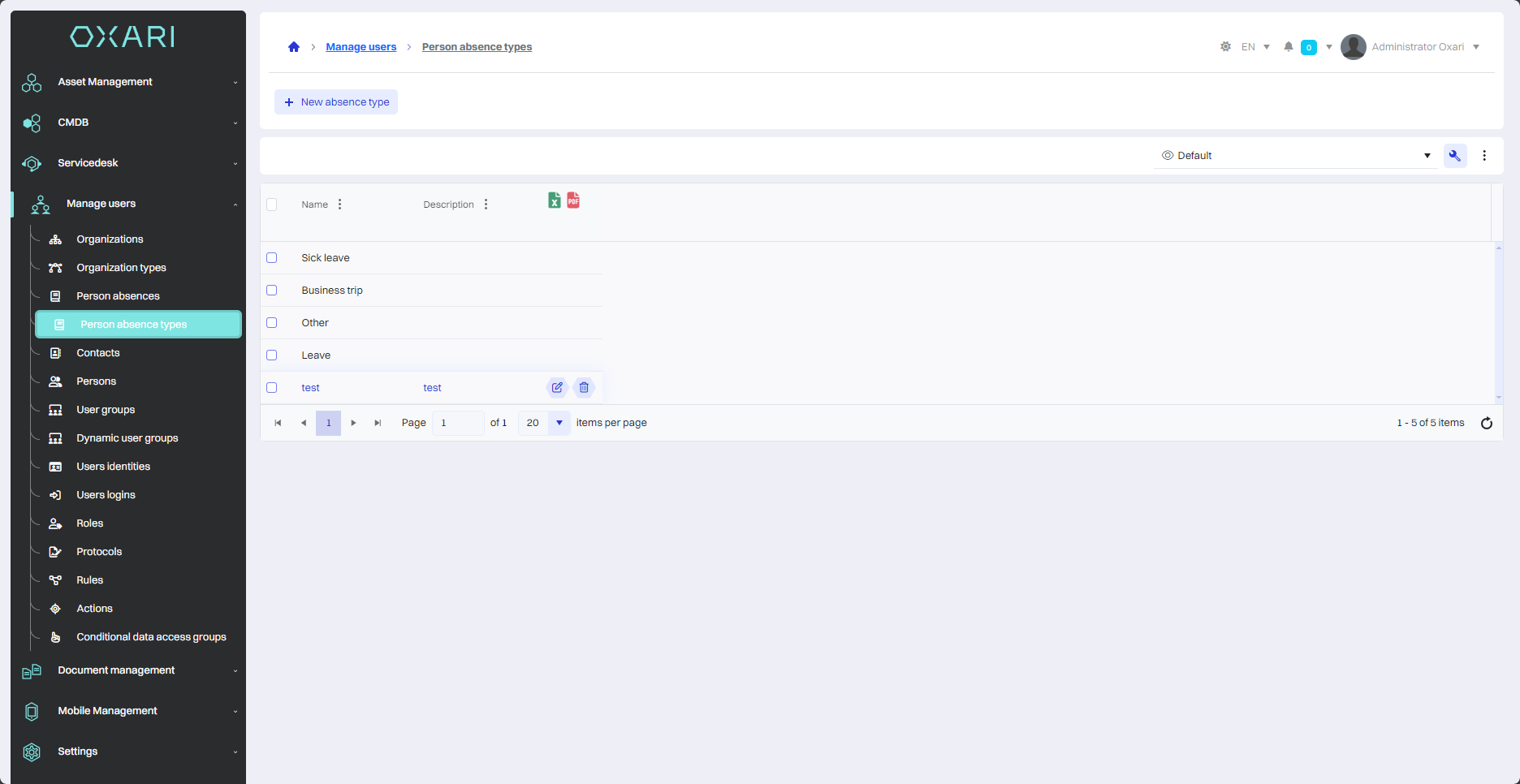Screen dimensions: 1520x784
Task: Open the notifications bell
Action: [1288, 47]
